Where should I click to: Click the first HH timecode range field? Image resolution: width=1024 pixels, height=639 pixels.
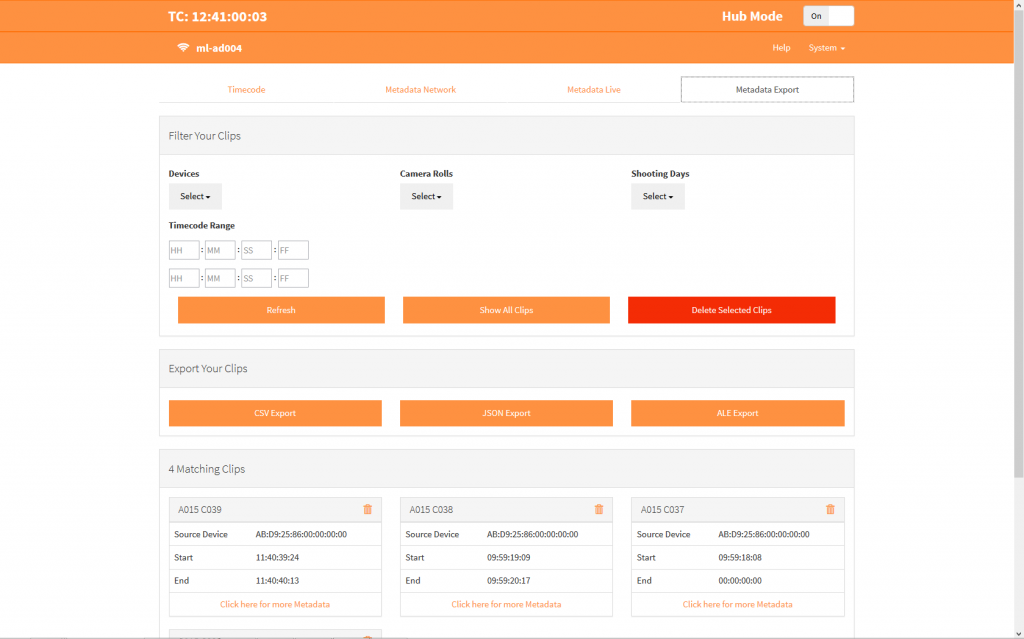click(184, 250)
